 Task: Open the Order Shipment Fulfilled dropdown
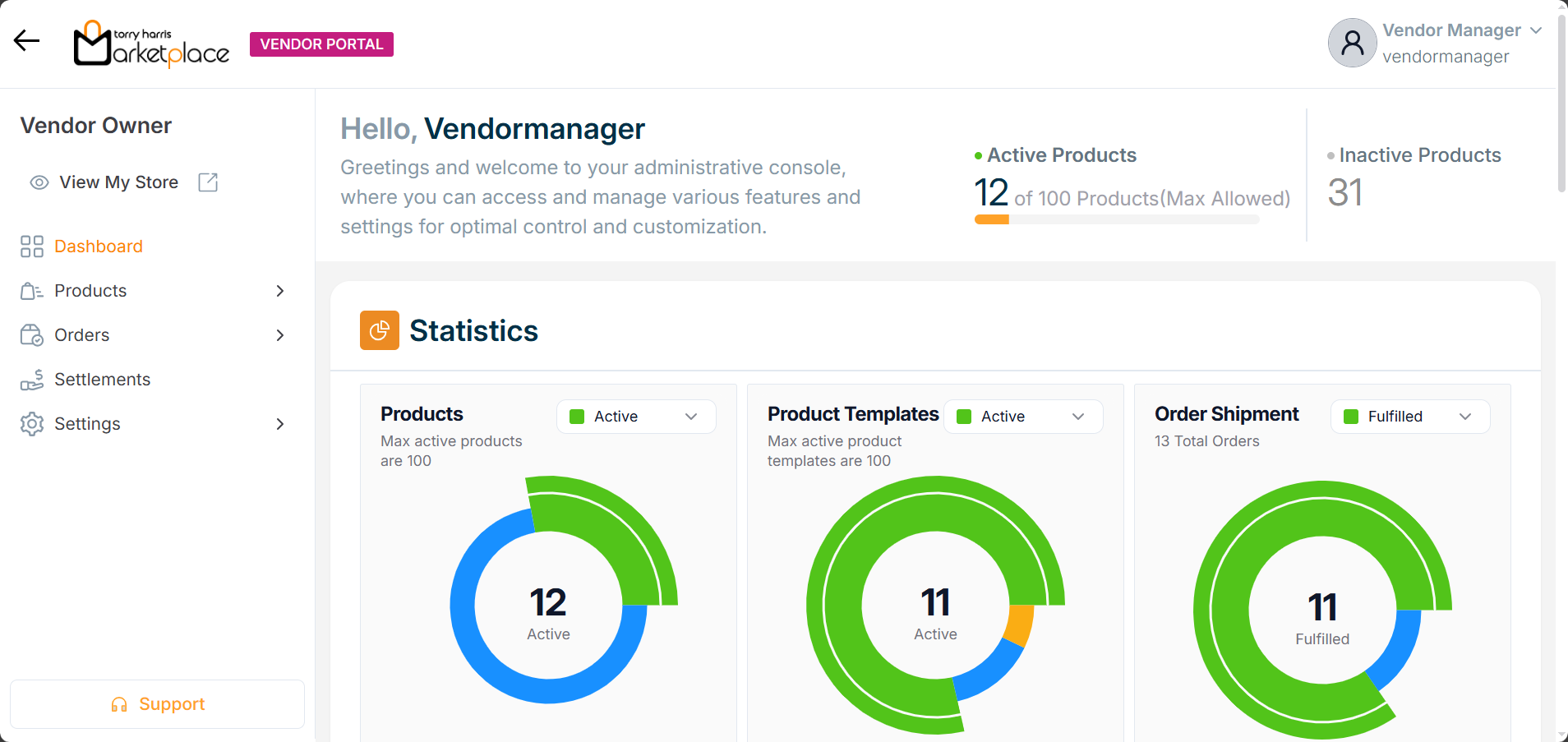1409,417
